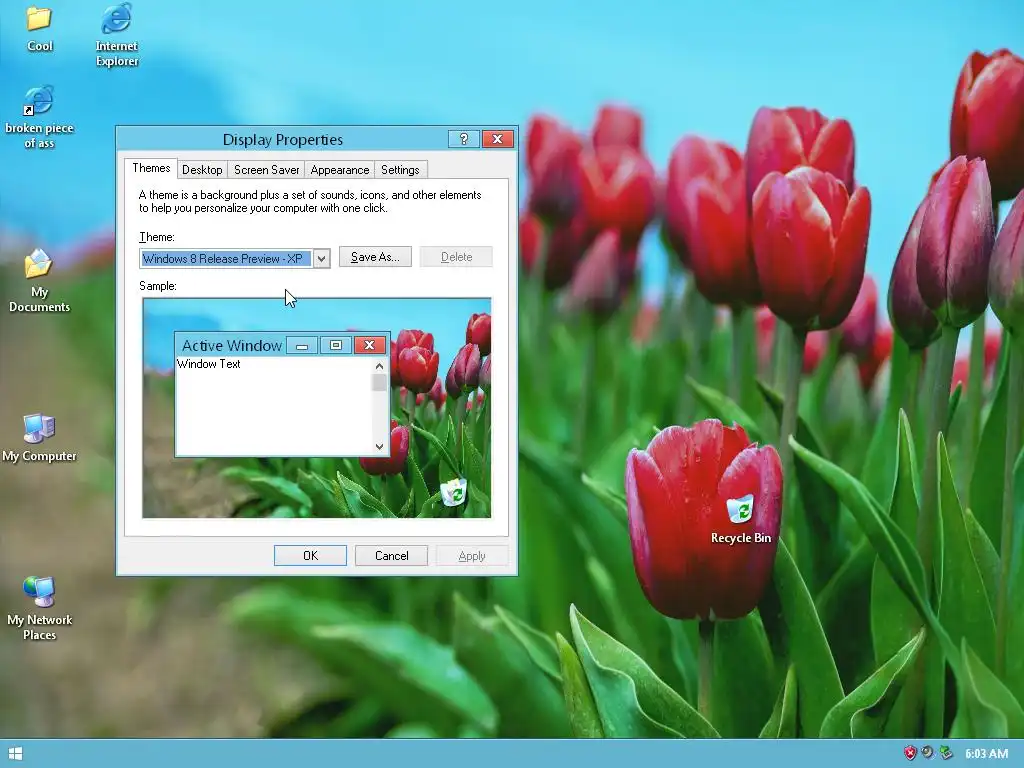Viewport: 1024px width, 768px height.
Task: Click the help question mark button
Action: [464, 139]
